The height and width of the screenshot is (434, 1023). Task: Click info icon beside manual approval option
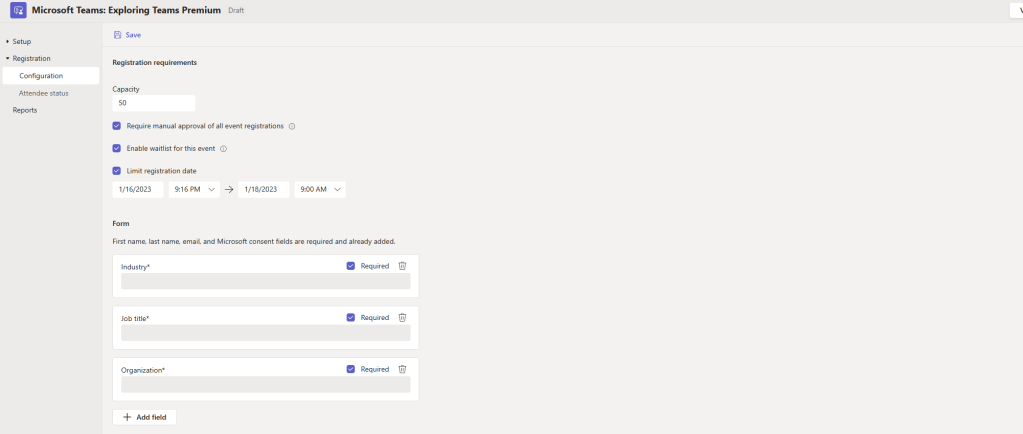pyautogui.click(x=292, y=127)
